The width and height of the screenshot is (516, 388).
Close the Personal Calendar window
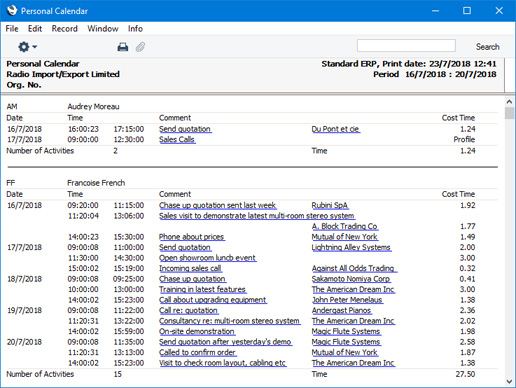(499, 11)
